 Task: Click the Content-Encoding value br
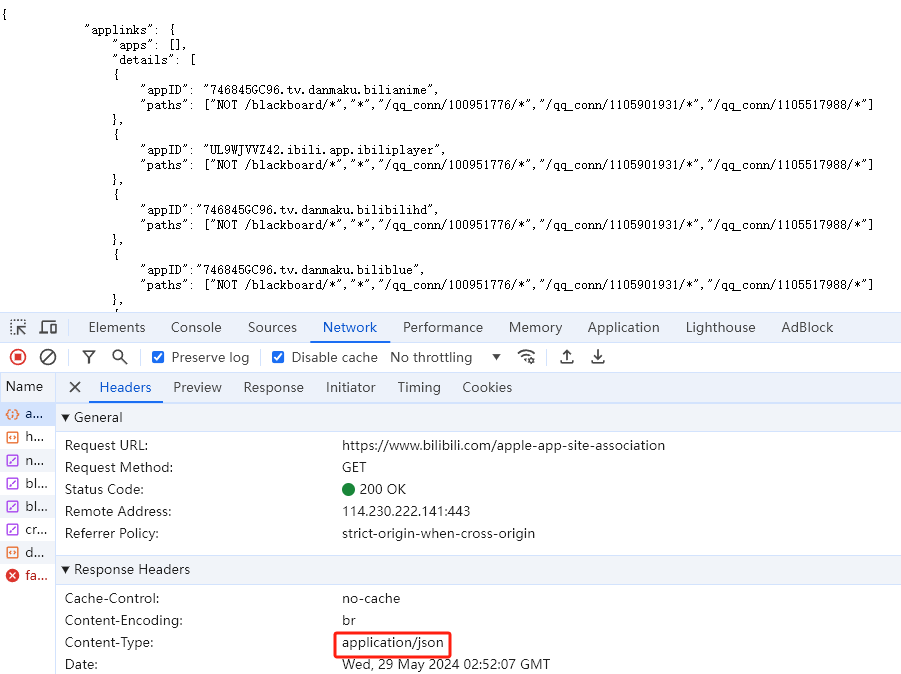(348, 621)
